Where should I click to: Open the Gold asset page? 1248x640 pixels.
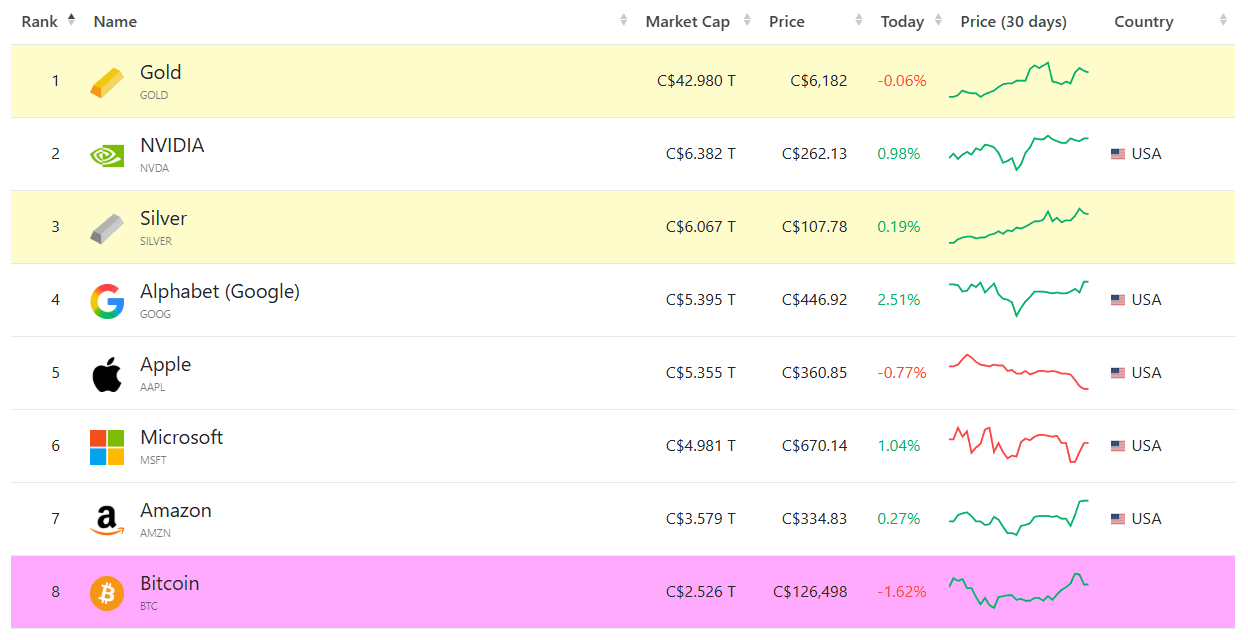tap(161, 72)
